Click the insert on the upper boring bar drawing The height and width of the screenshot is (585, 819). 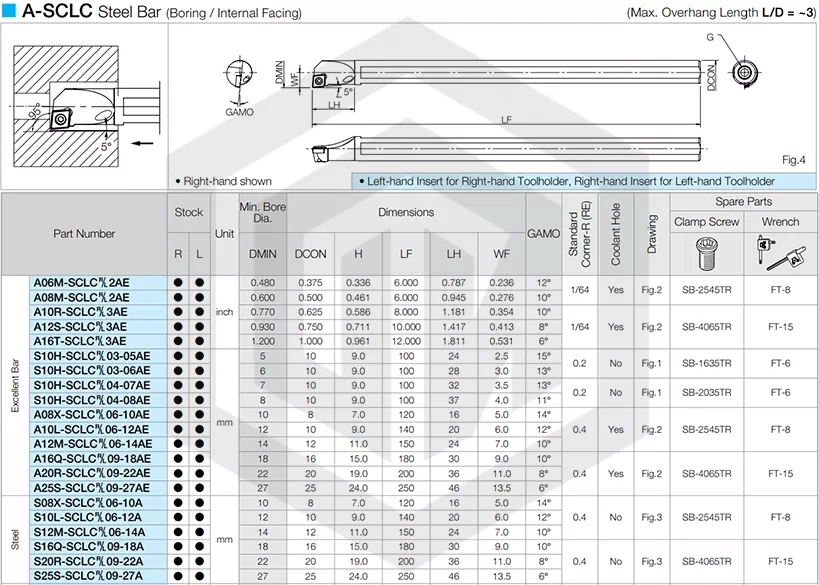[319, 81]
